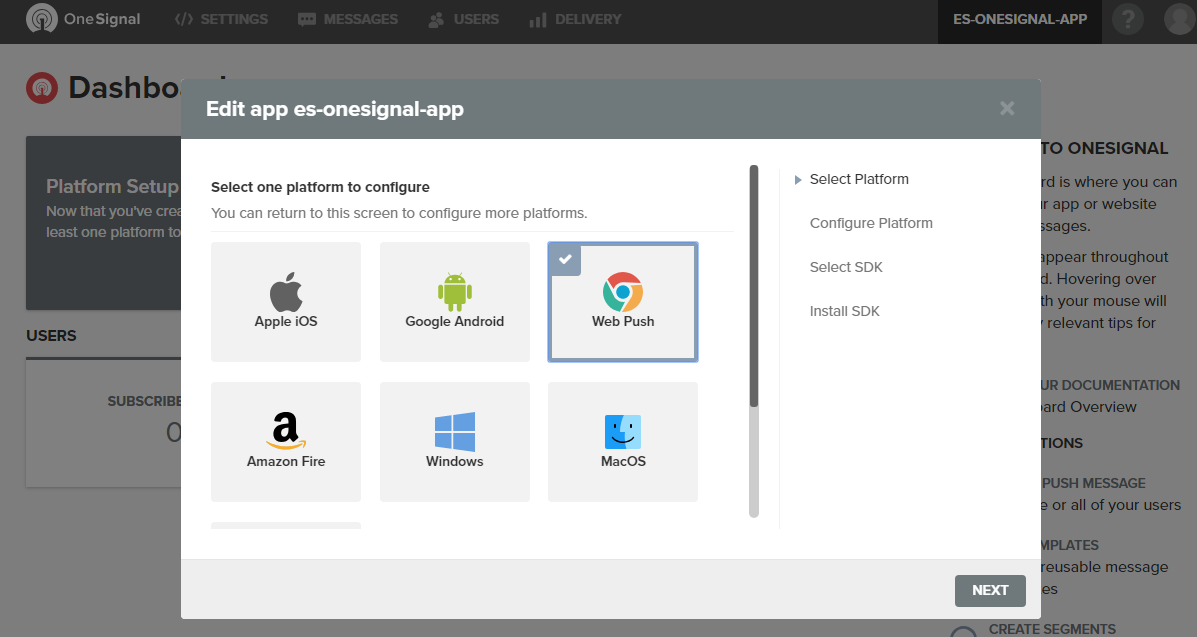Click the Platform Setup heading behind dialog
1197x637 pixels.
coord(112,186)
